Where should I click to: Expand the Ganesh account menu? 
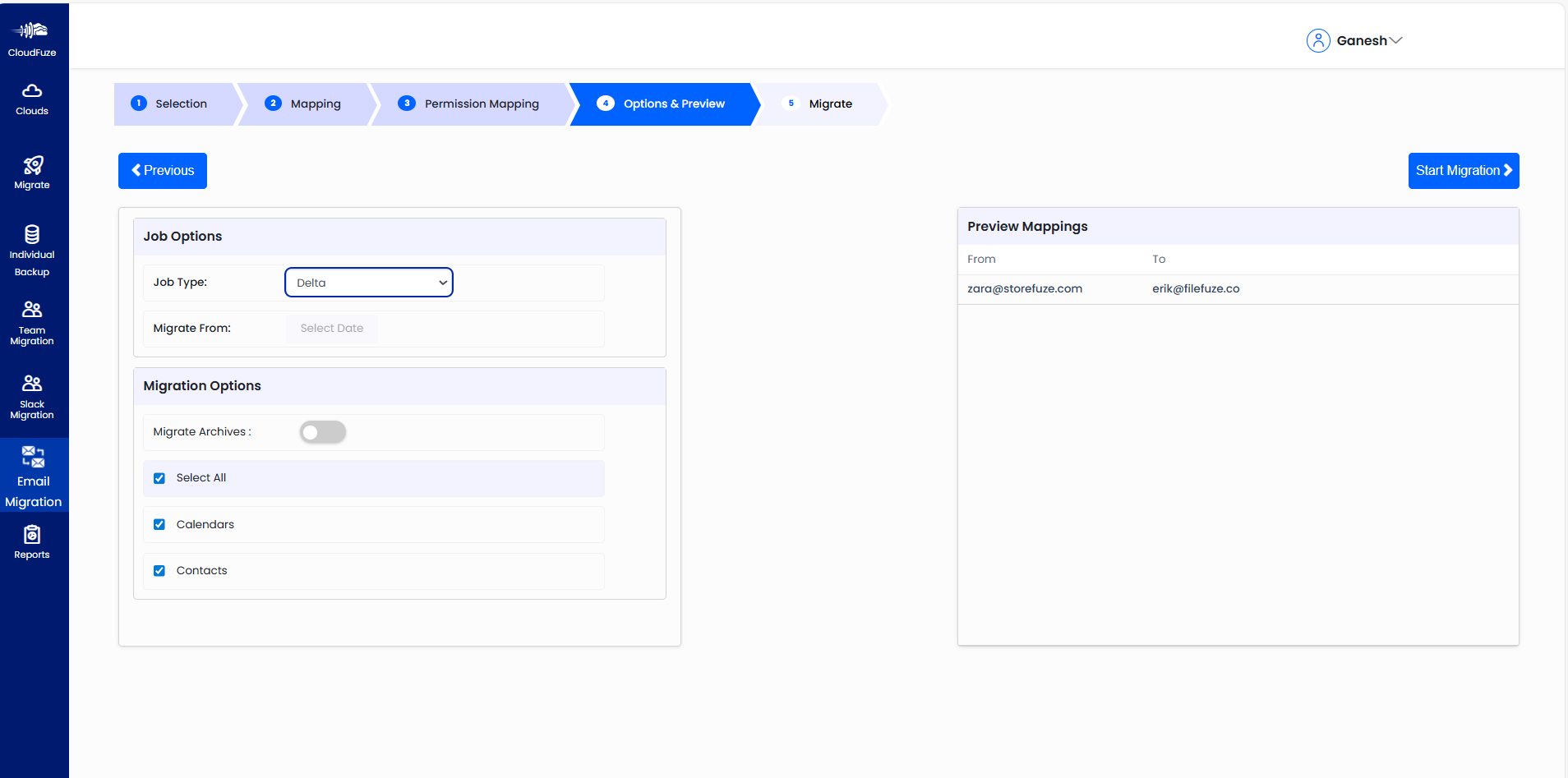(1395, 39)
